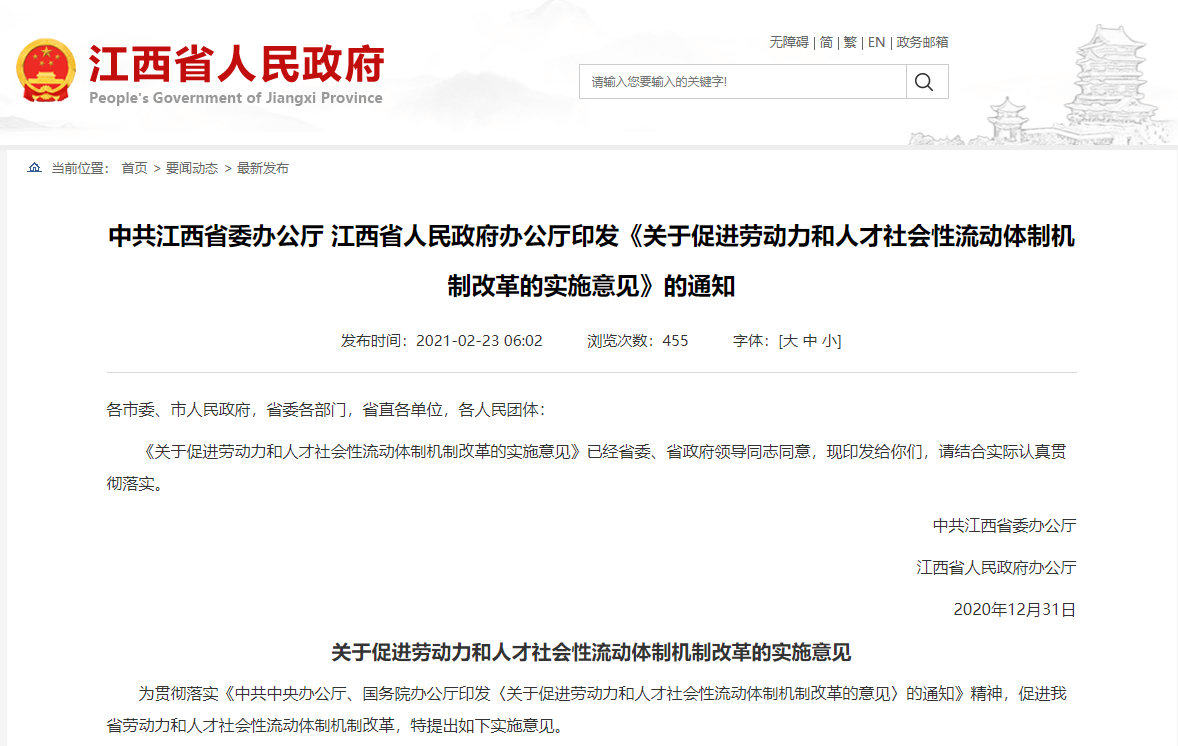Switch to traditional Chinese 繁
The image size is (1178, 746).
point(850,42)
